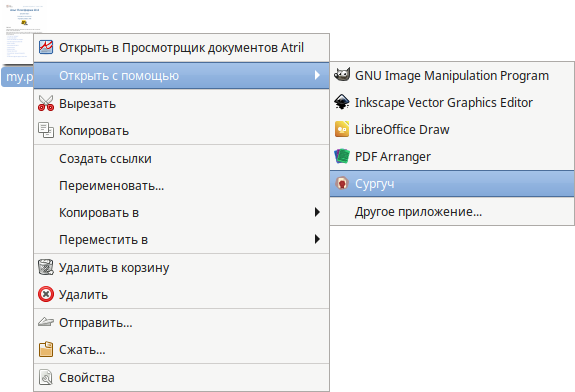The height and width of the screenshot is (392, 575).
Task: Click the red cross icon beside Удалить
Action: [x=46, y=294]
